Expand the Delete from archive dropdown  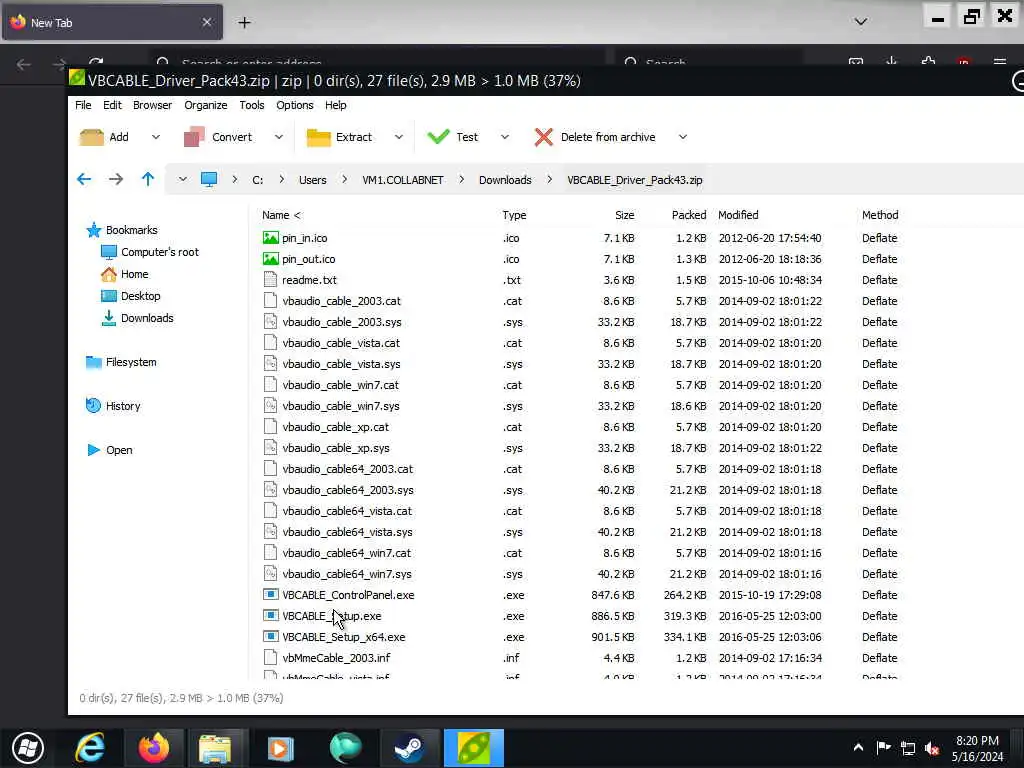[x=682, y=137]
